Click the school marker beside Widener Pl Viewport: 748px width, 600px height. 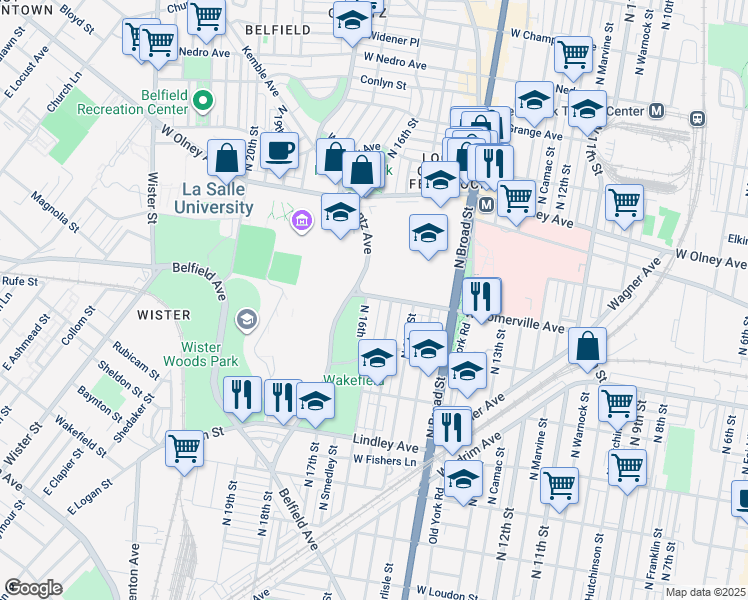pos(353,23)
